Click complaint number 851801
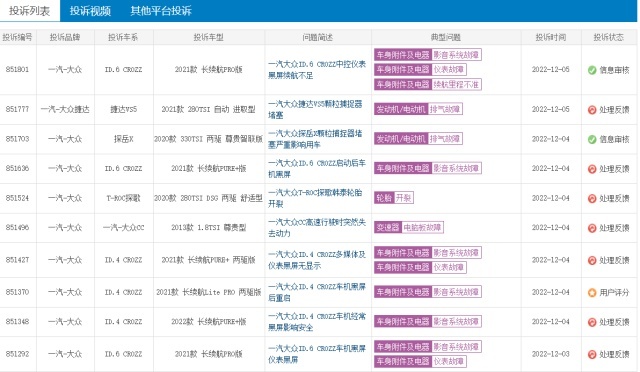Viewport: 640px width, 372px height. click(x=17, y=69)
